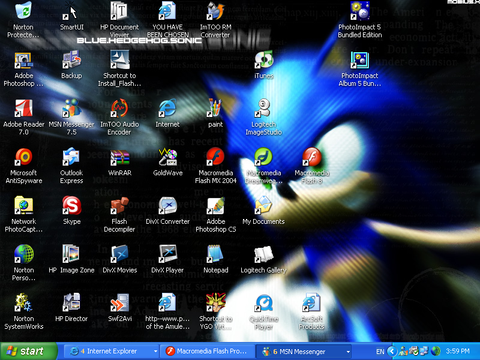Launch Macromedia Flash MX 2004

coord(215,157)
